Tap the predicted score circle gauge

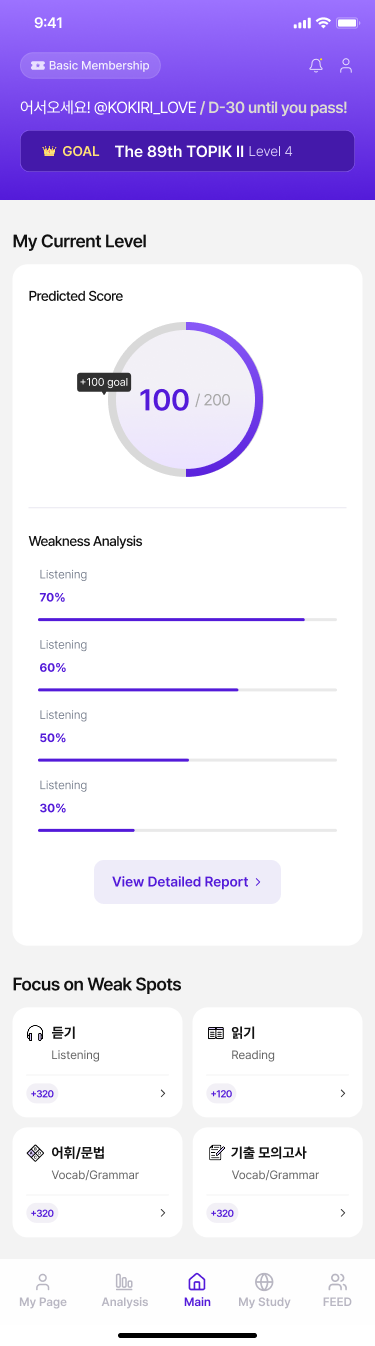(186, 400)
